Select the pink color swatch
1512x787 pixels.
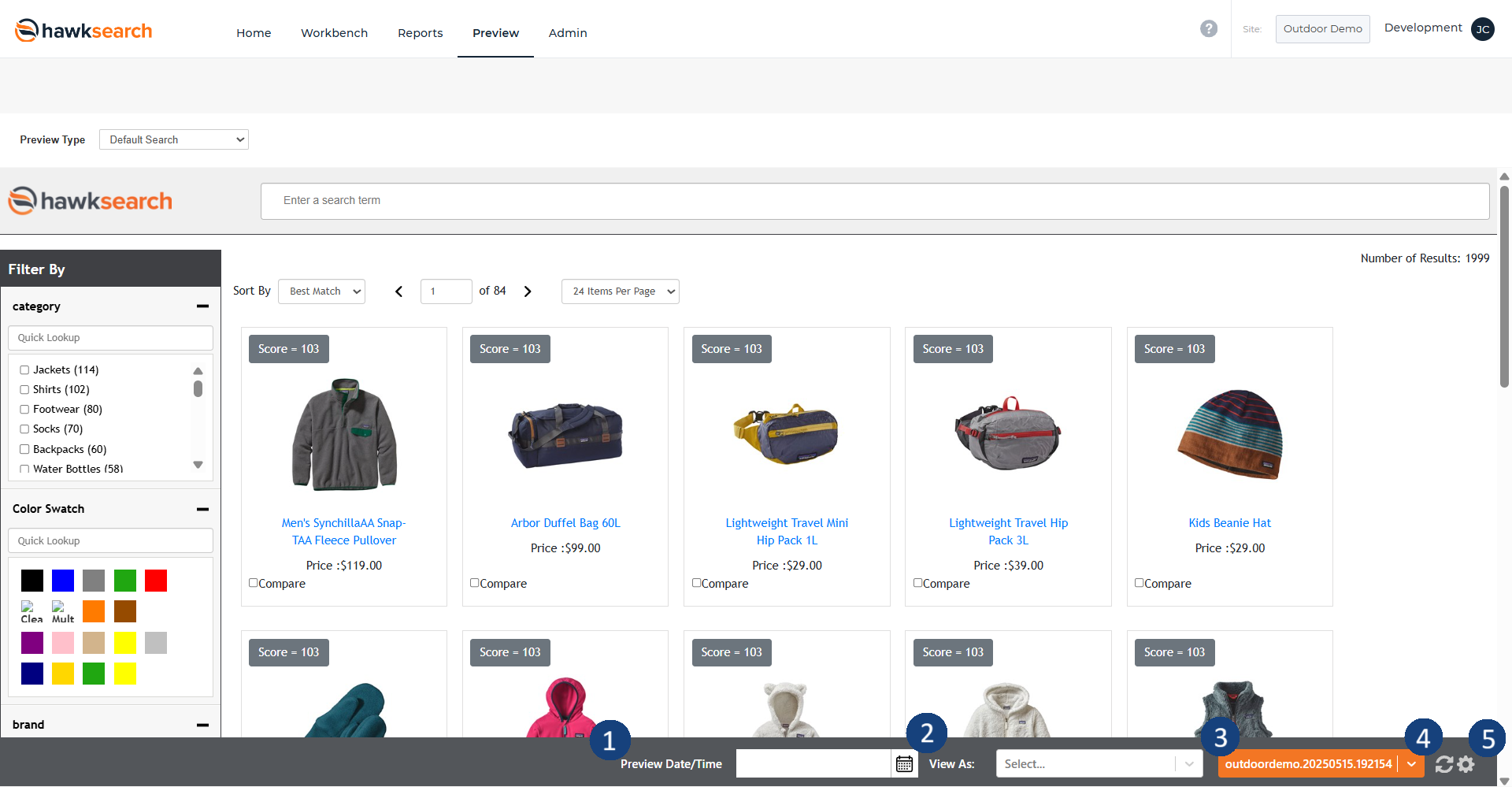pos(63,643)
